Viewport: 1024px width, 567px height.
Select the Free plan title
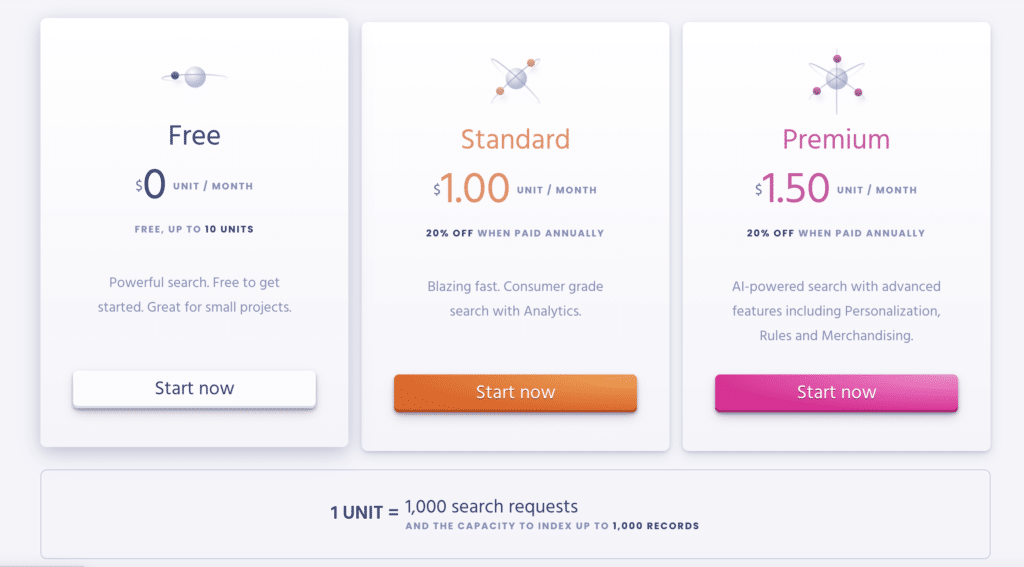point(194,136)
